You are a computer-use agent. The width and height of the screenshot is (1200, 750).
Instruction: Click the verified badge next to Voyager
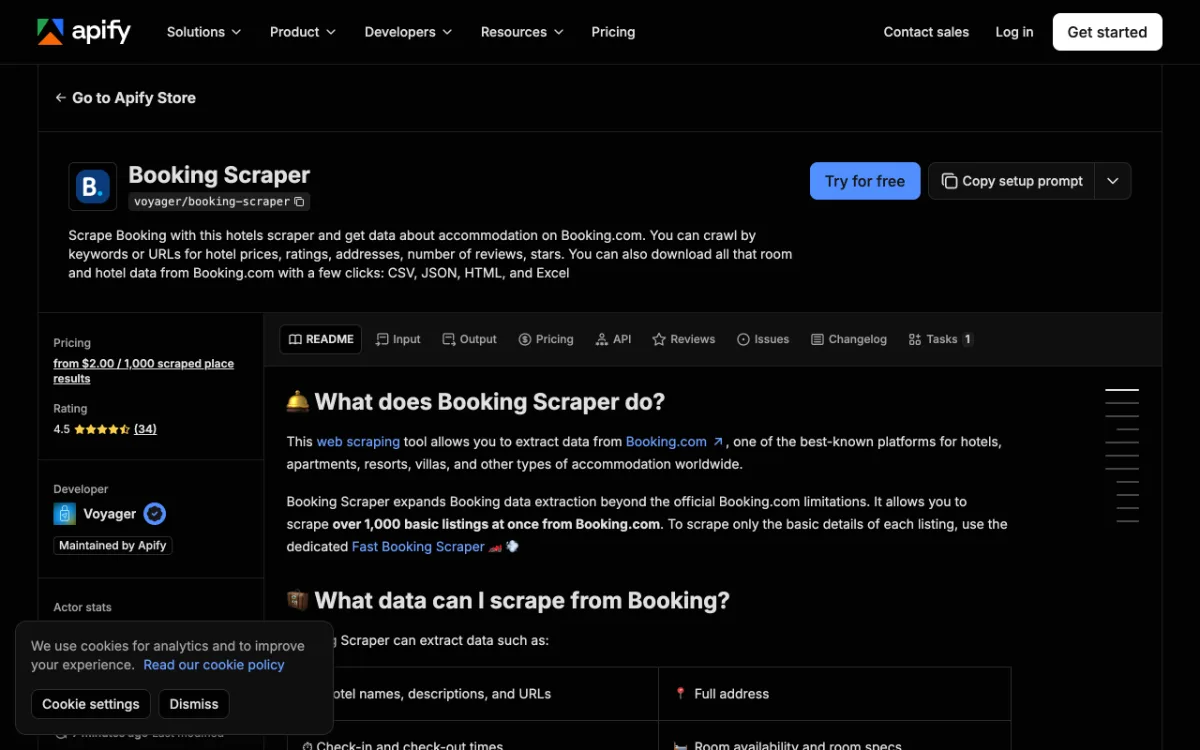154,514
